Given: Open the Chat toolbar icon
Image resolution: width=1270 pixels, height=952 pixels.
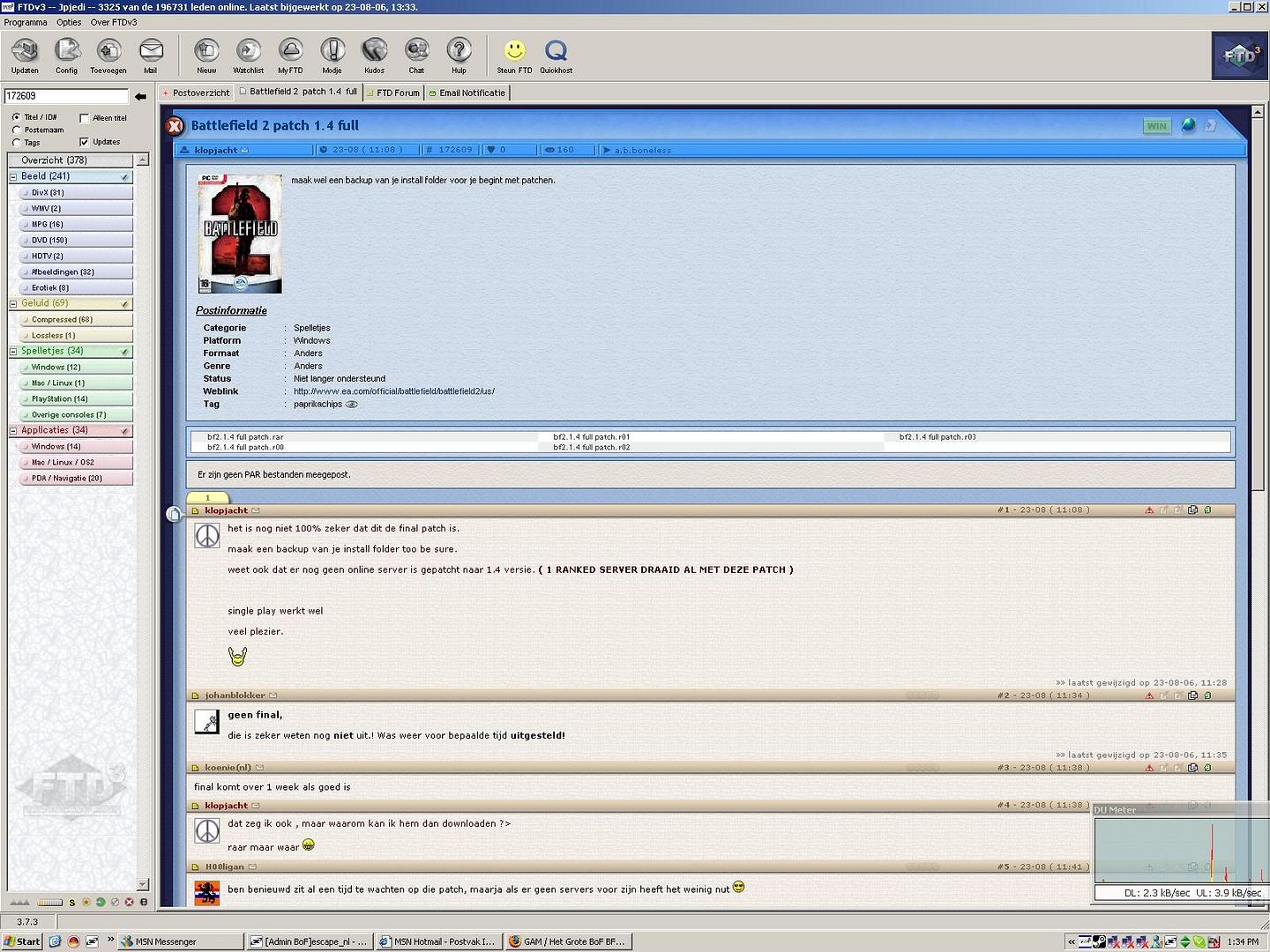Looking at the screenshot, I should point(416,56).
